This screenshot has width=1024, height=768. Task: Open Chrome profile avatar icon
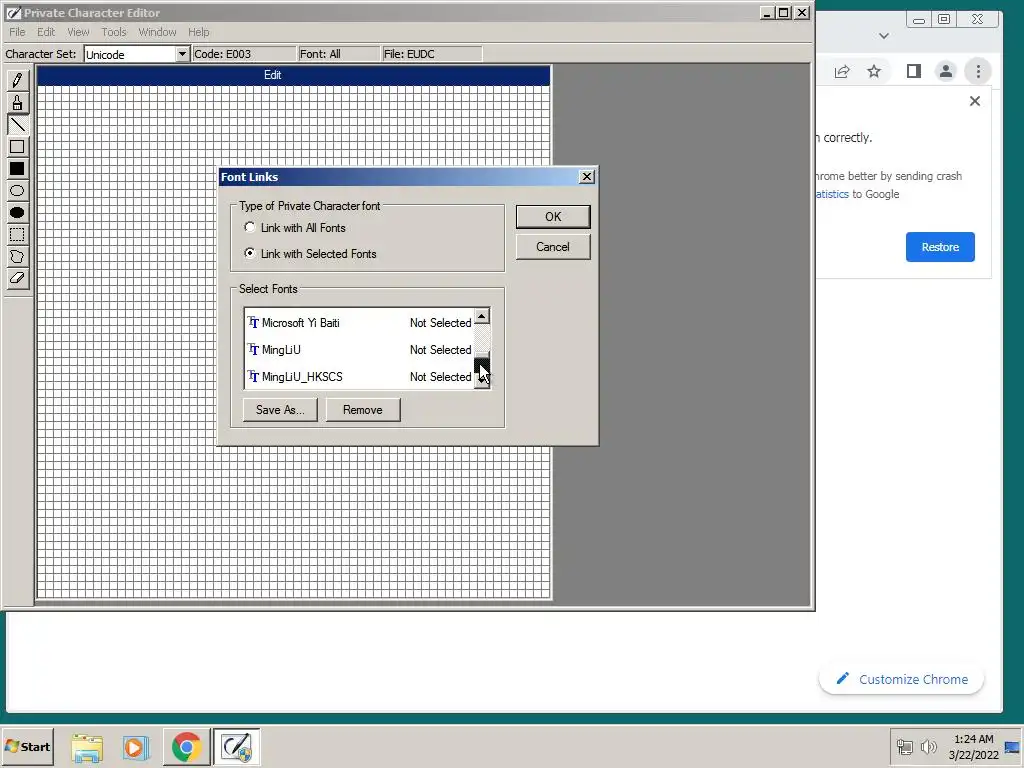946,71
